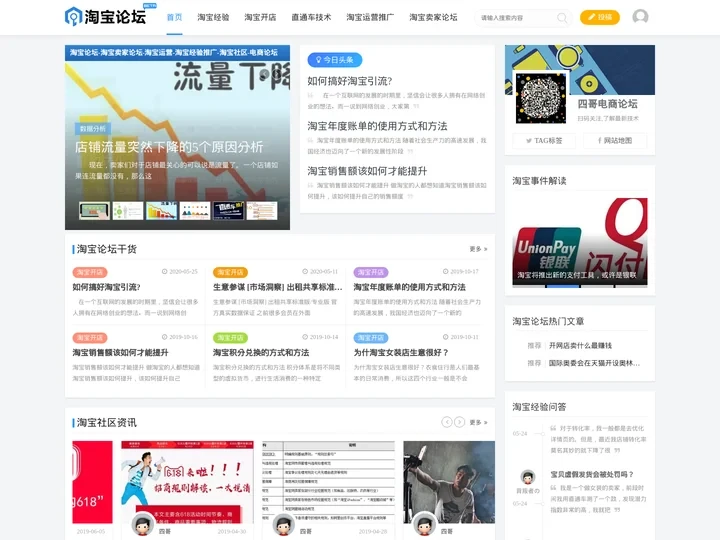Open headline 淘宝销售额该如何才能提升
Image resolution: width=720 pixels, height=540 pixels.
[x=367, y=171]
